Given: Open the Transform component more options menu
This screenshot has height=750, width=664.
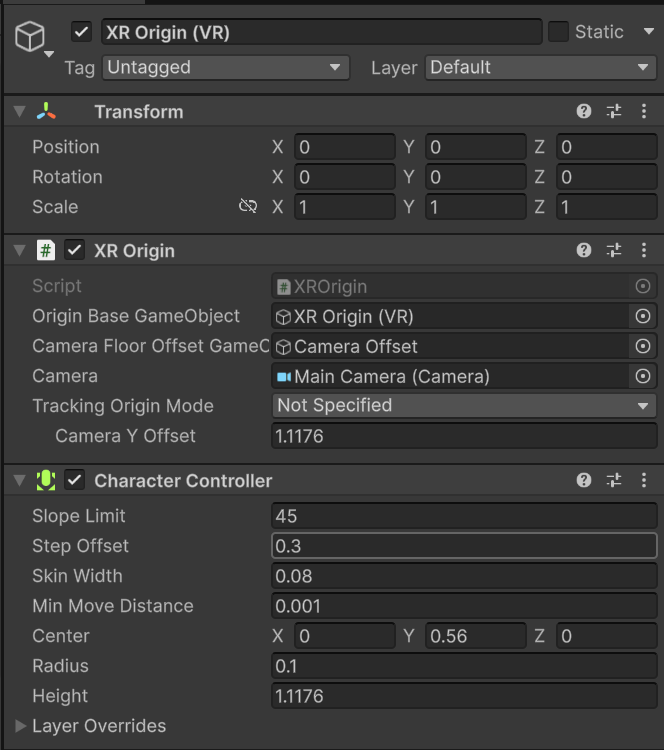Looking at the screenshot, I should (643, 112).
